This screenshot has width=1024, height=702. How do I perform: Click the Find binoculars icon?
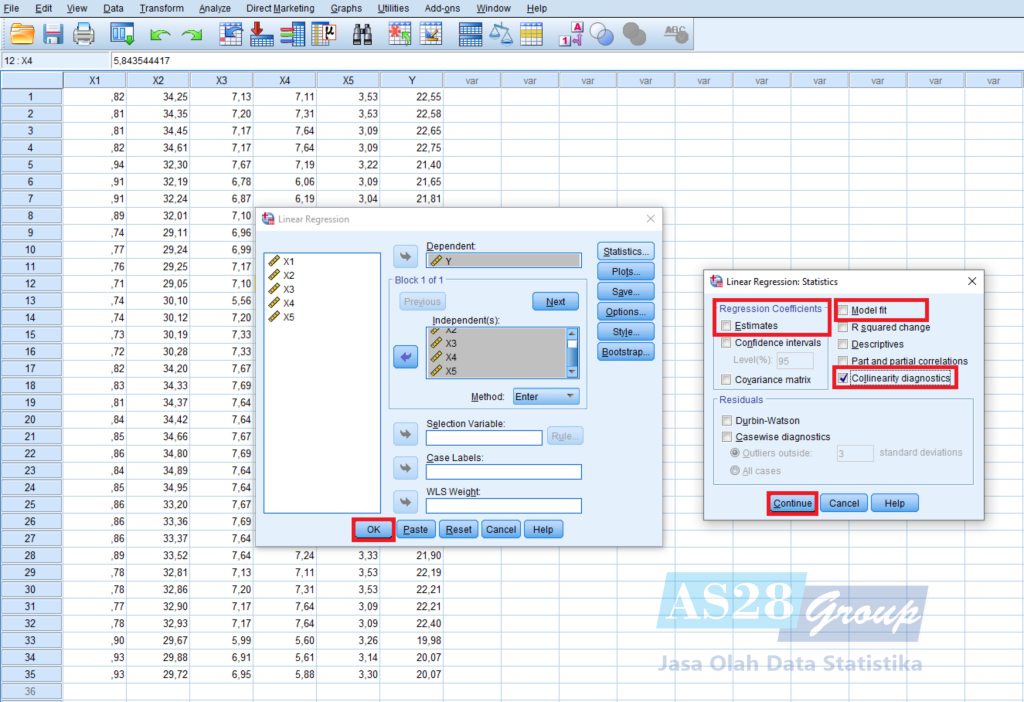[x=363, y=34]
